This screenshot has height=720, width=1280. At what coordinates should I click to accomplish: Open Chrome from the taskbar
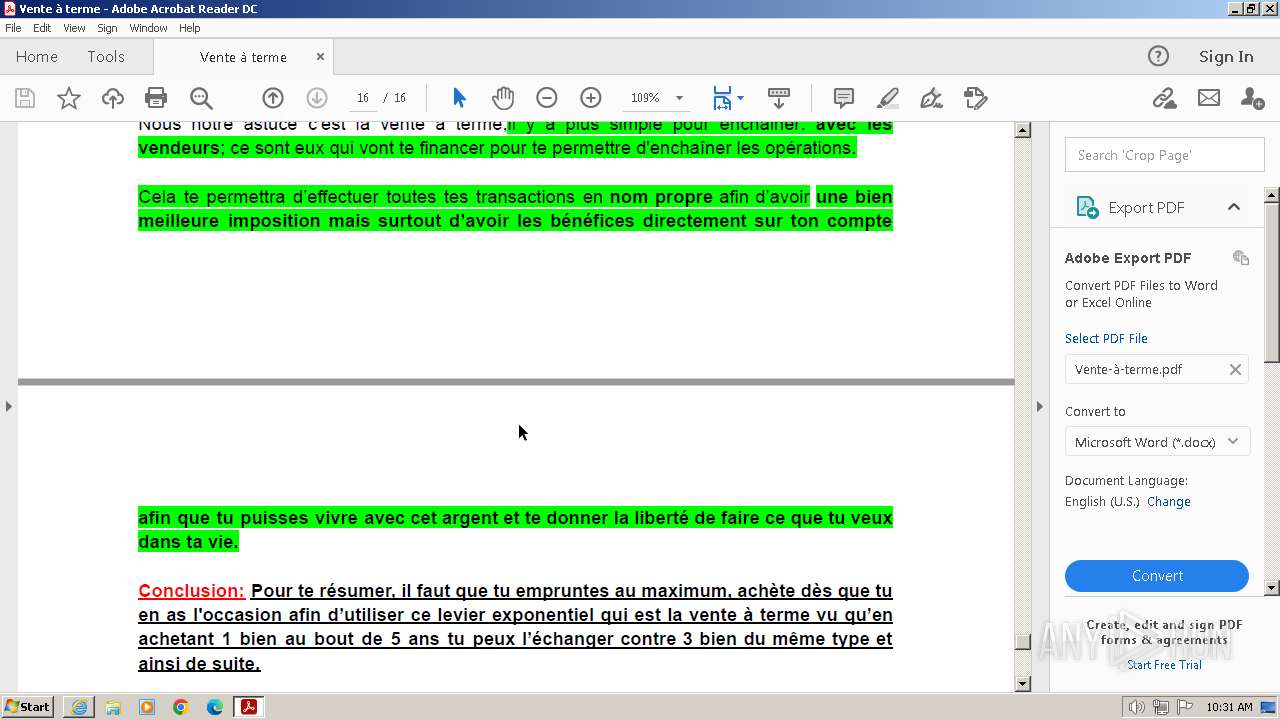pos(181,707)
